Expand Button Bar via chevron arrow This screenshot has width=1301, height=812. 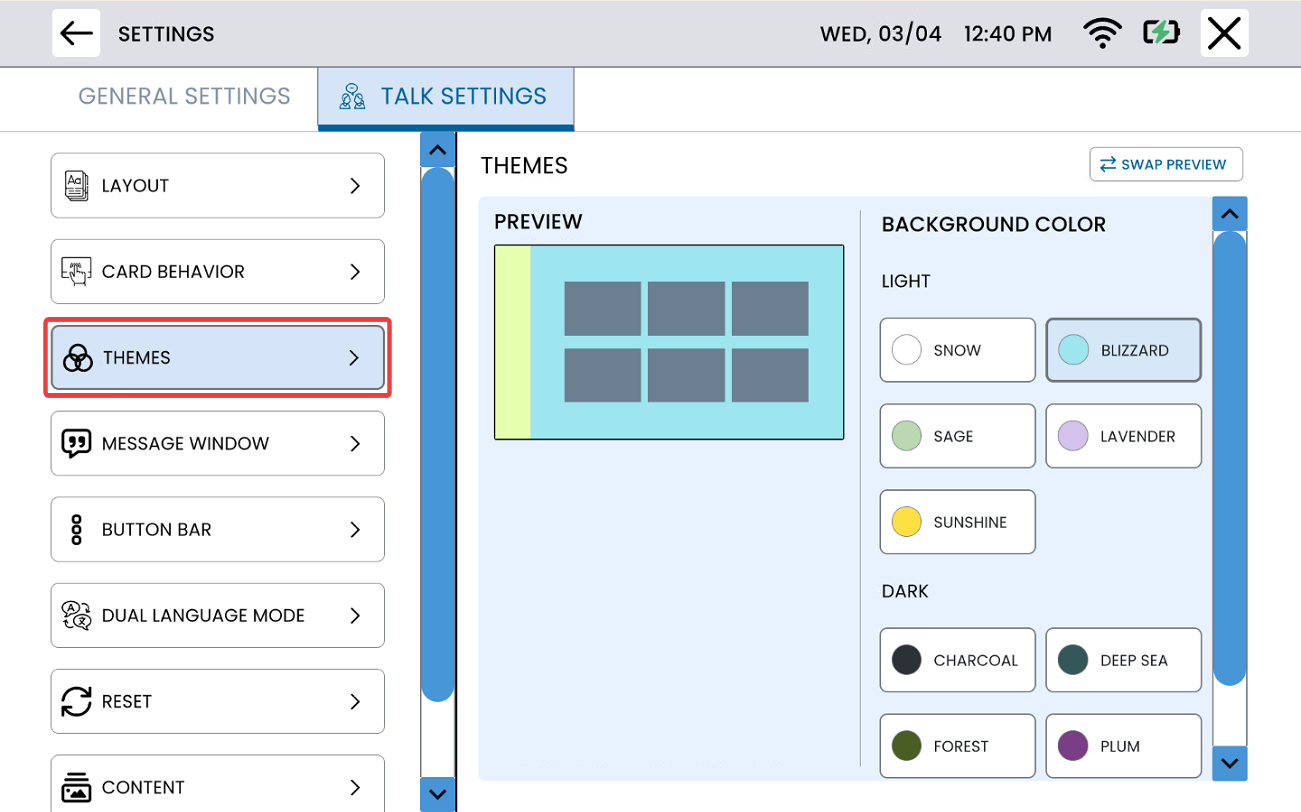355,530
